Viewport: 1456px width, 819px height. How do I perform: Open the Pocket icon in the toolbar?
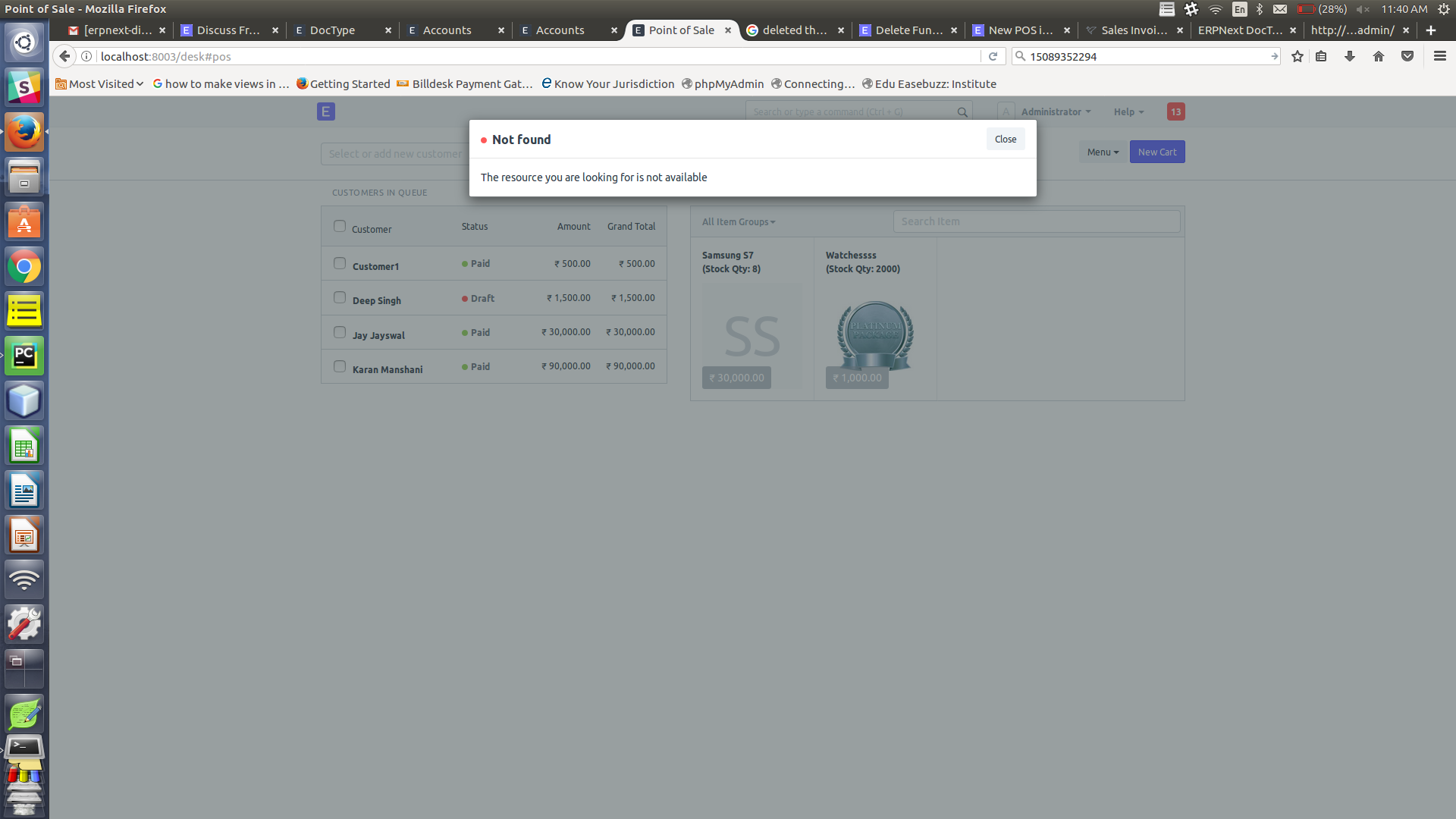(x=1407, y=56)
